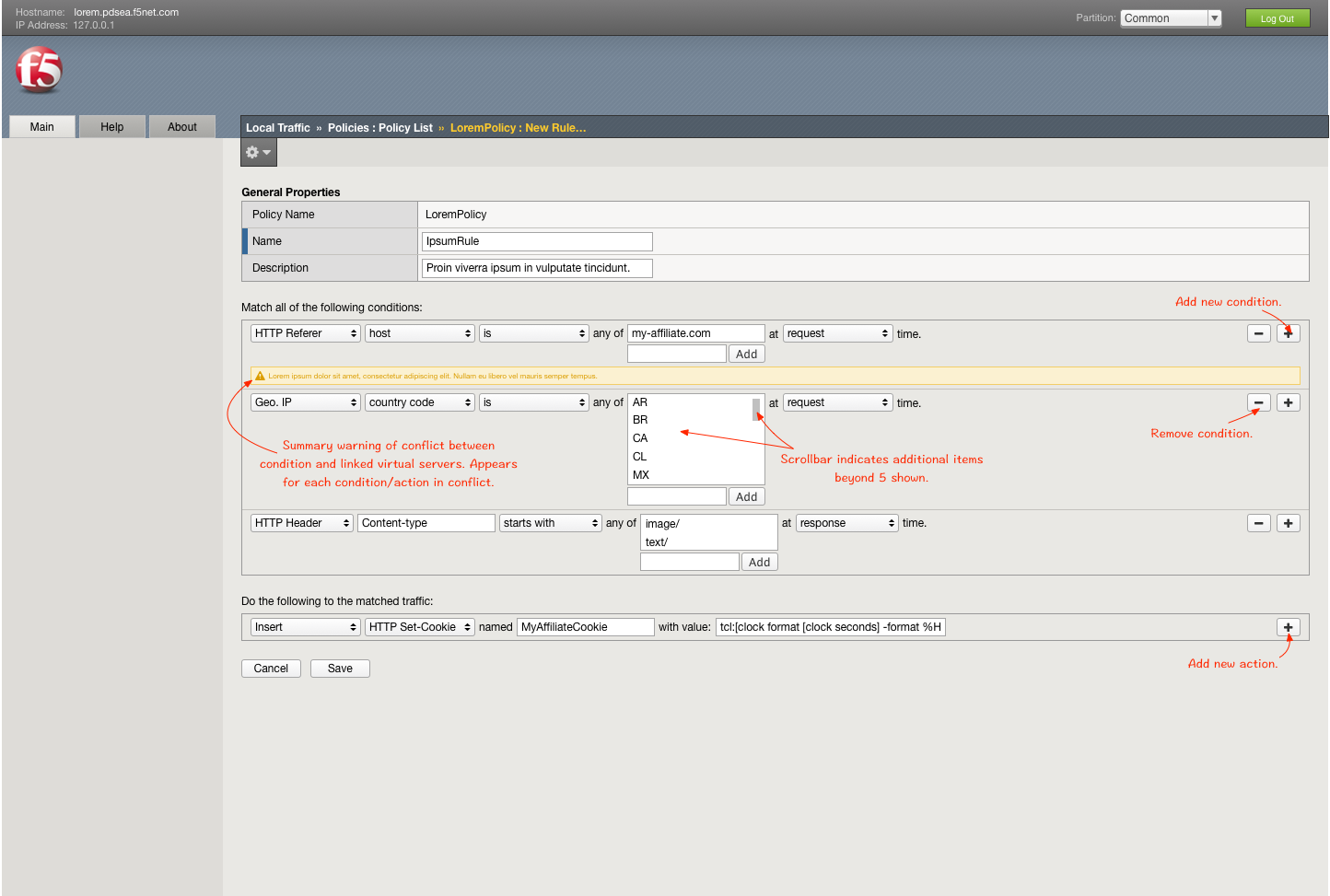The height and width of the screenshot is (896, 1330).
Task: Select CA in the country list
Action: coord(640,438)
